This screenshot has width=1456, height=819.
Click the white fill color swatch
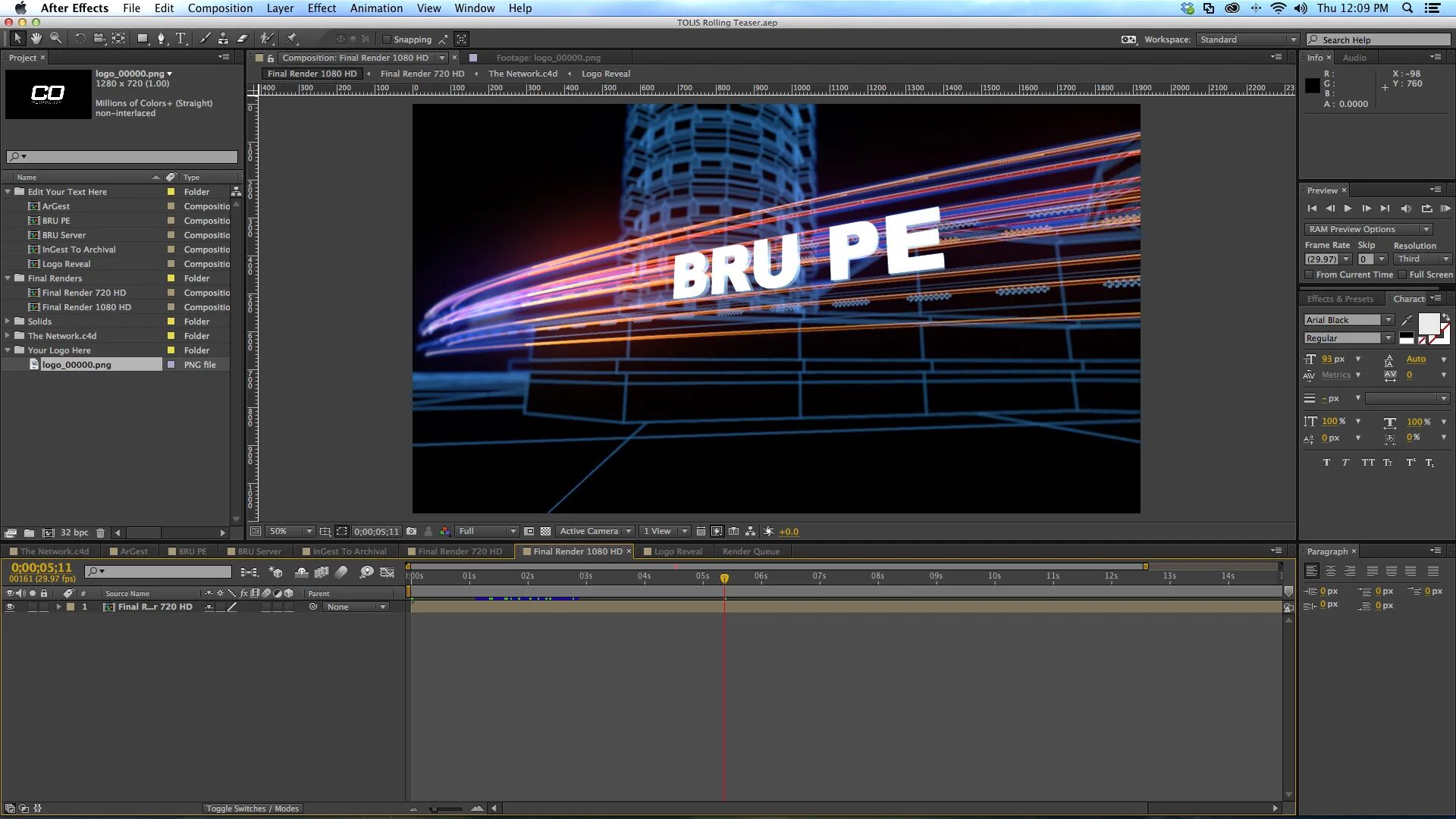[1429, 324]
